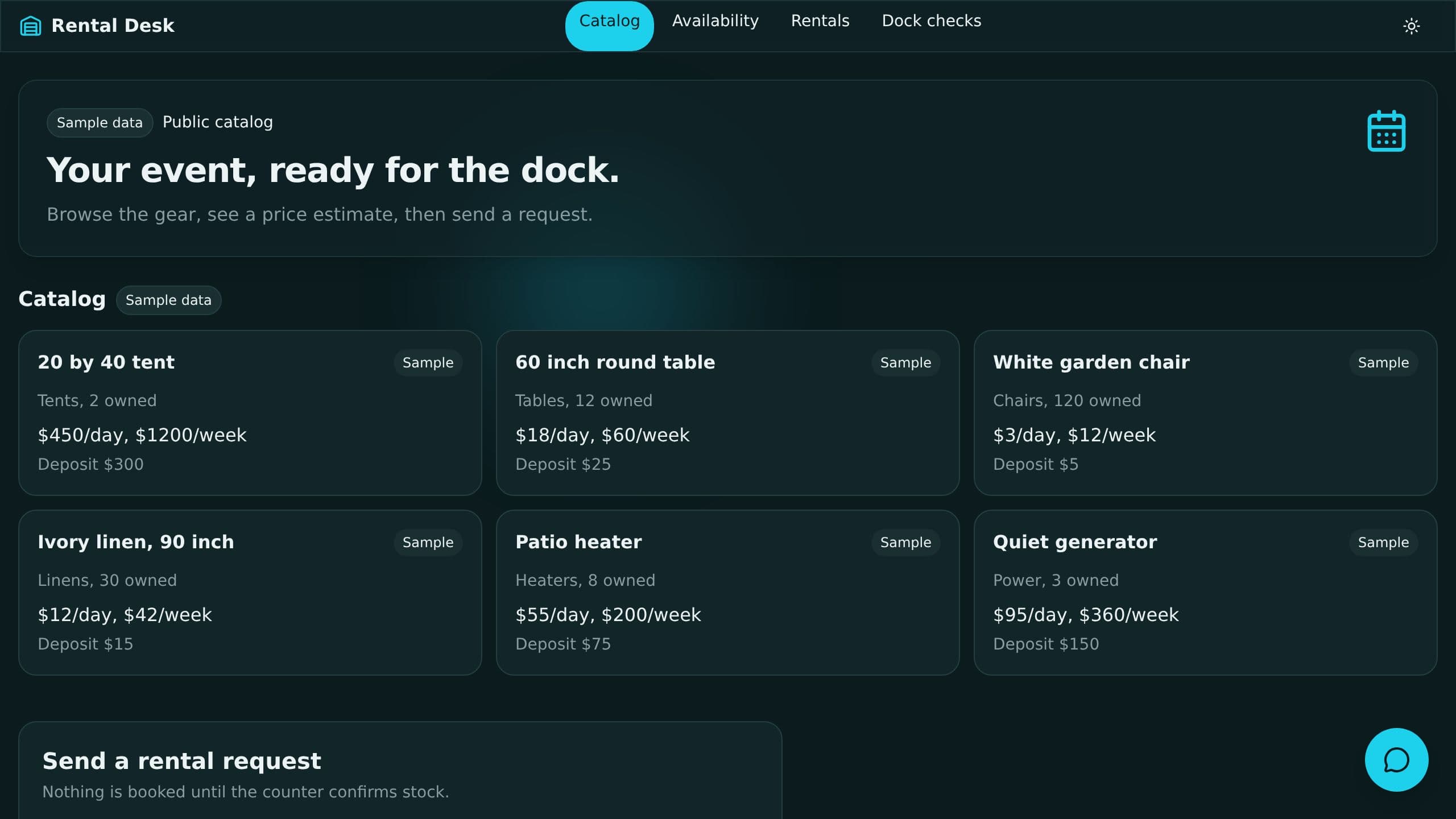The image size is (1456, 819).
Task: Switch to the Catalog tab
Action: (609, 26)
